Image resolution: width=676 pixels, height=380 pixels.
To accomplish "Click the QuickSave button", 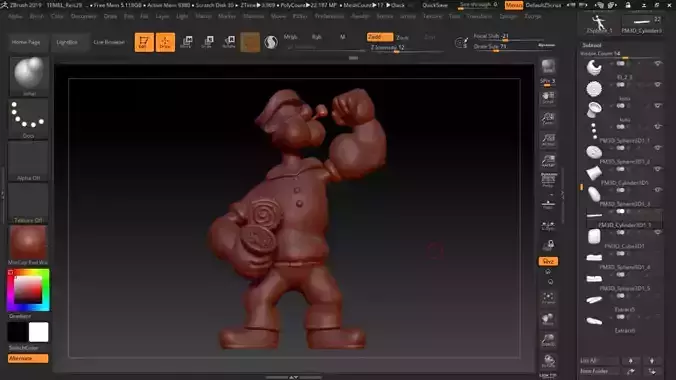I will [x=435, y=5].
